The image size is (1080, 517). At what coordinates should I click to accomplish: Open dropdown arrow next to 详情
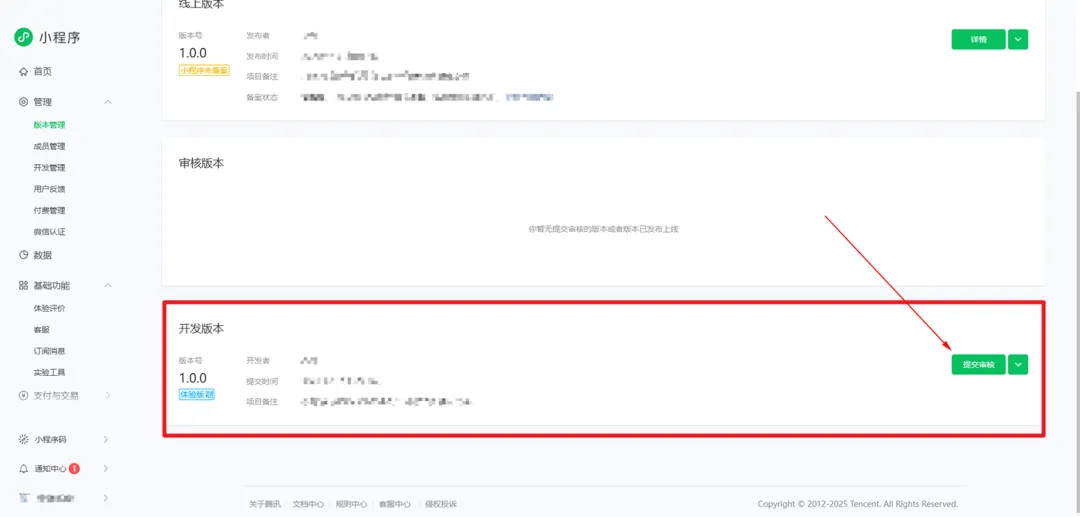coord(1018,39)
